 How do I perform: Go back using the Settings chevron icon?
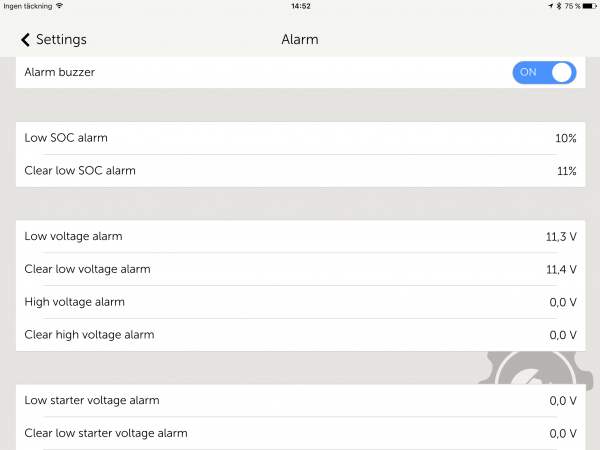tap(25, 39)
